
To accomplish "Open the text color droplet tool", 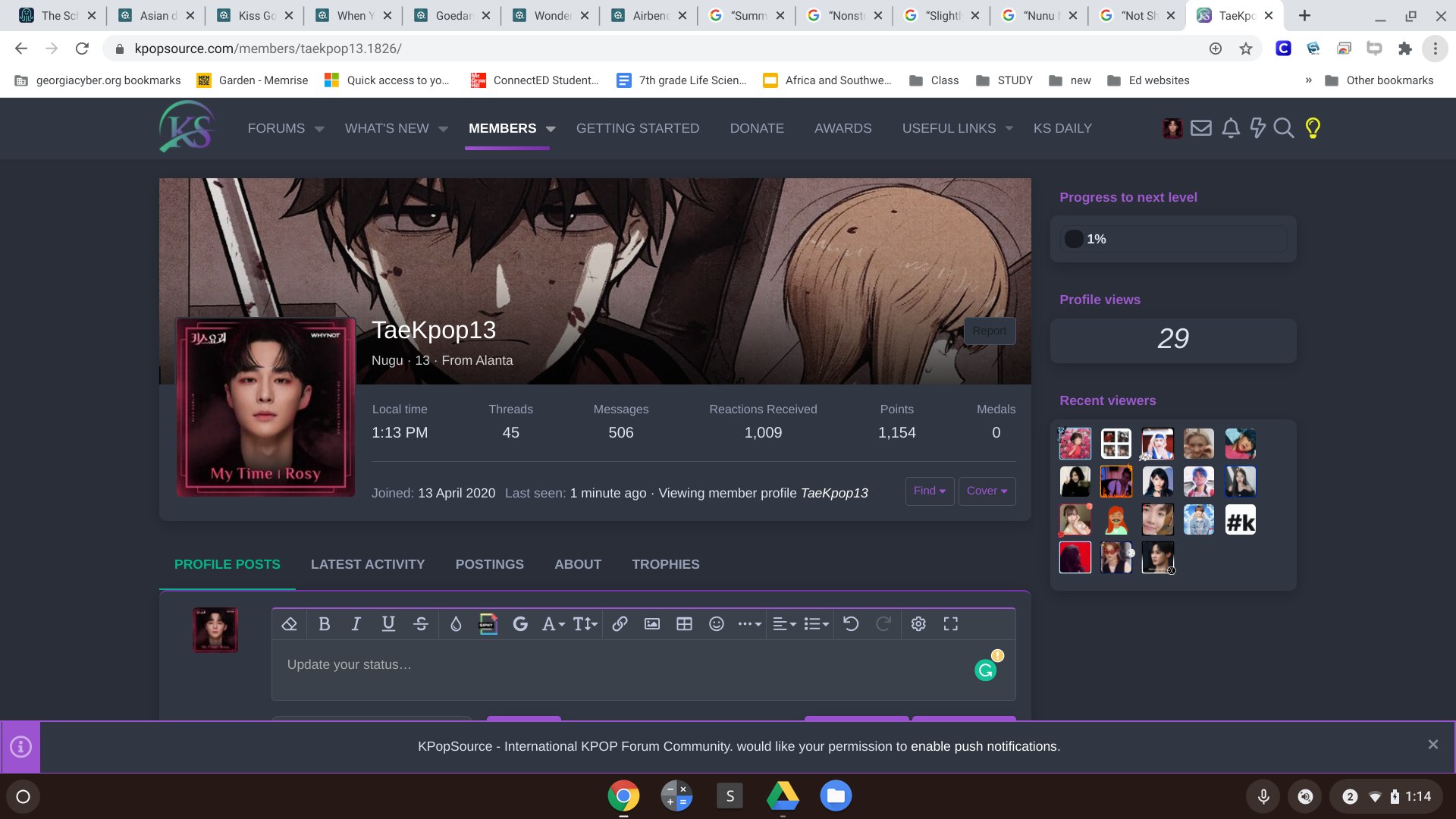I will 456,624.
